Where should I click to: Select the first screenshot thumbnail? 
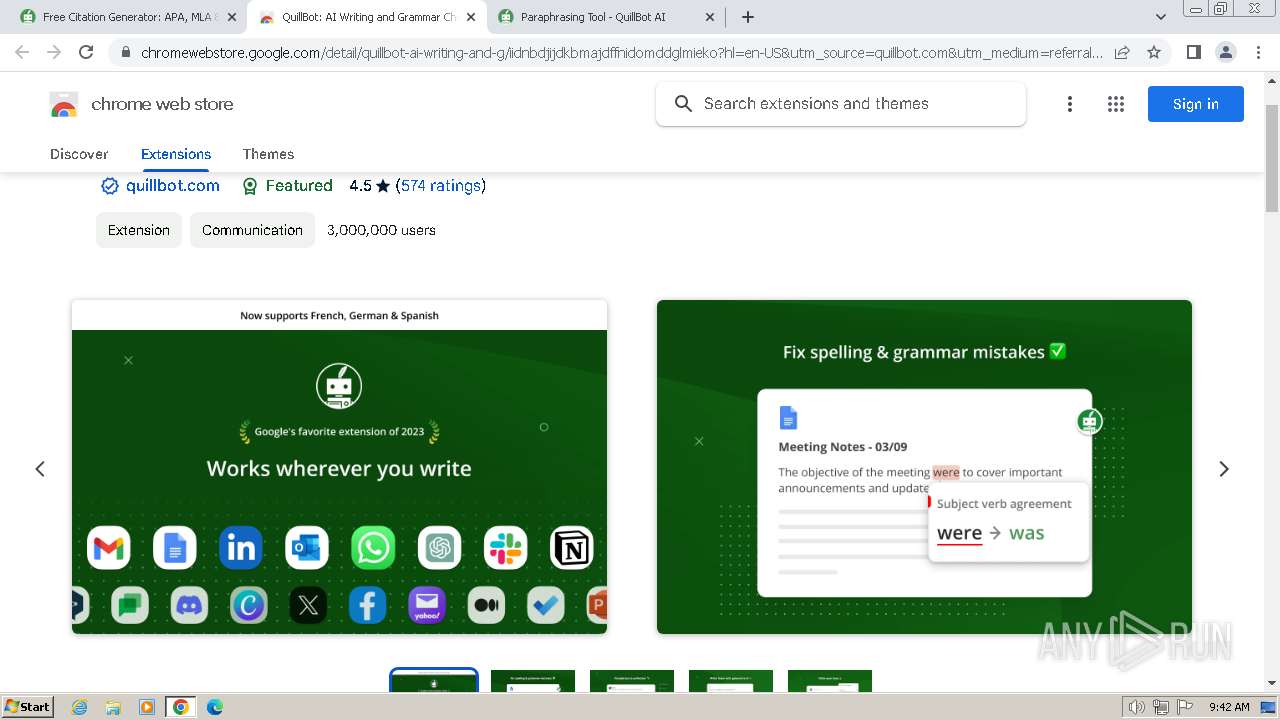pyautogui.click(x=434, y=681)
